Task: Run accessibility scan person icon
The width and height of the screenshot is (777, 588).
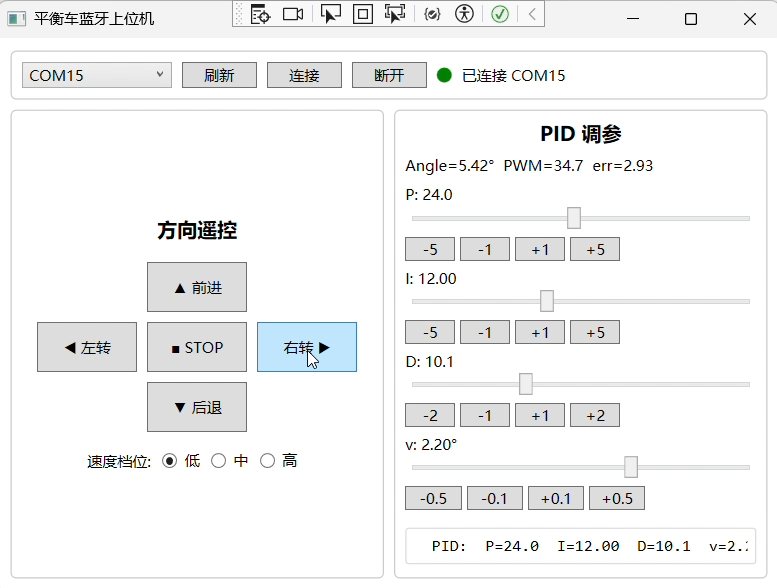Action: click(464, 14)
